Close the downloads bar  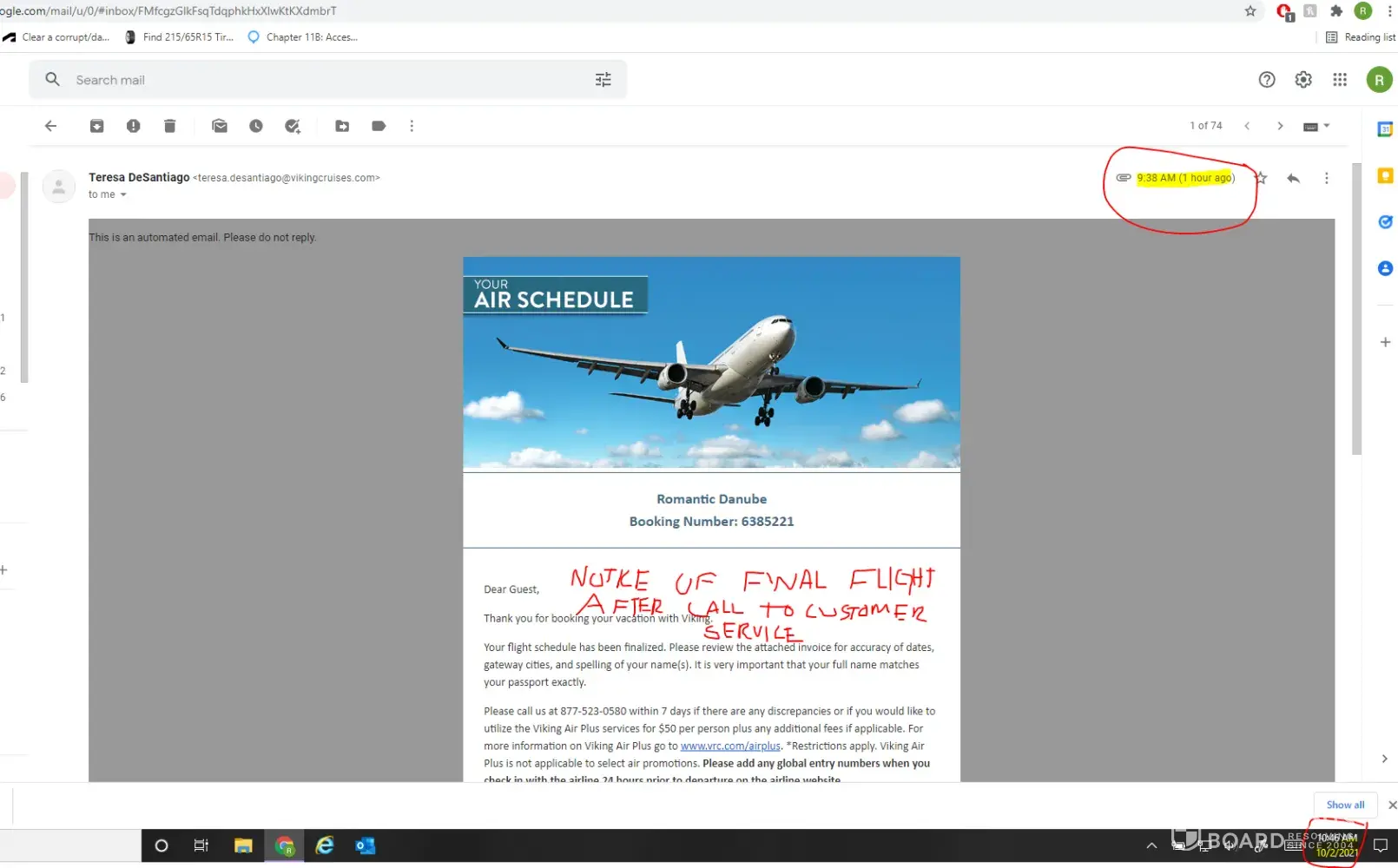click(1392, 805)
